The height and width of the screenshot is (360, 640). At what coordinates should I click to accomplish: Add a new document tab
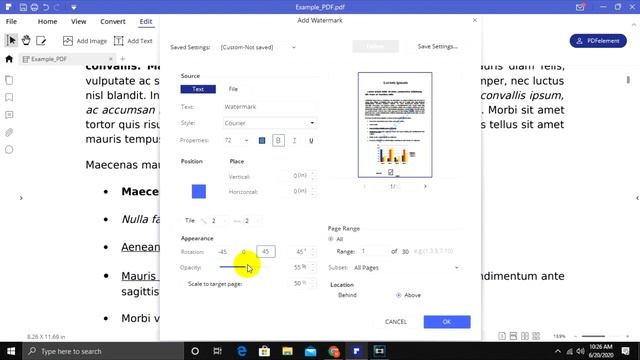tap(122, 59)
